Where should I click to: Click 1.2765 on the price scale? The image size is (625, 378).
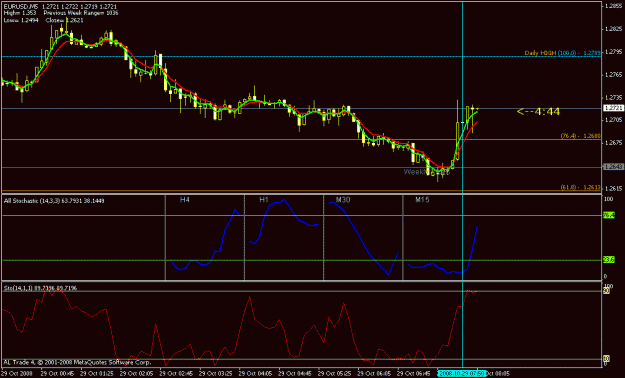pos(615,75)
